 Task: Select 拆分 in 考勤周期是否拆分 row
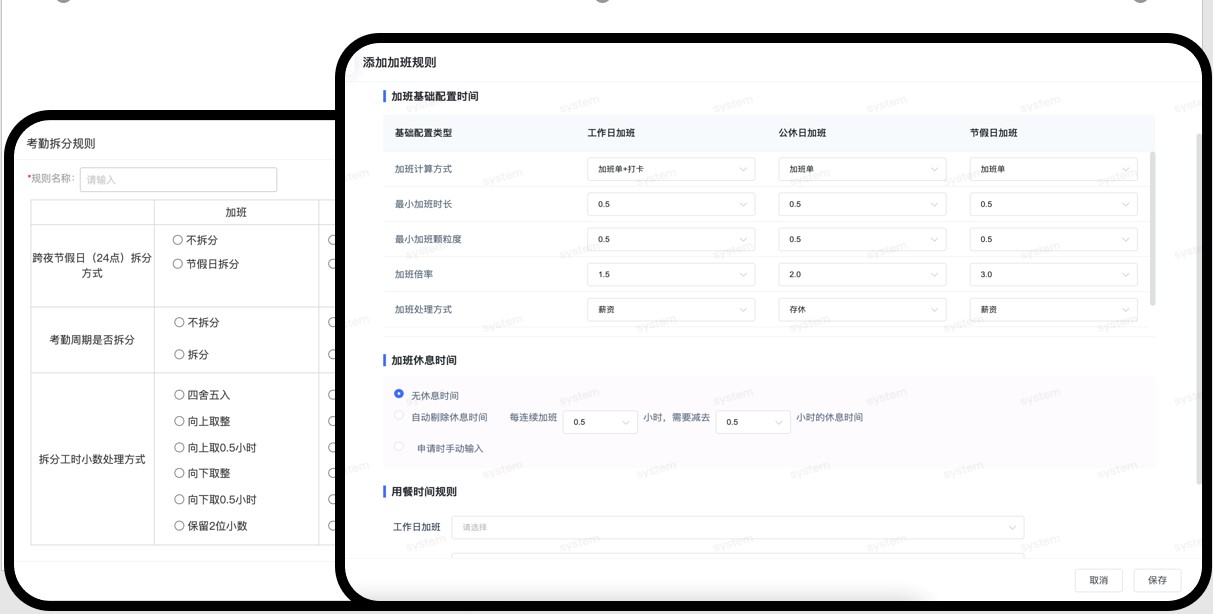(178, 354)
